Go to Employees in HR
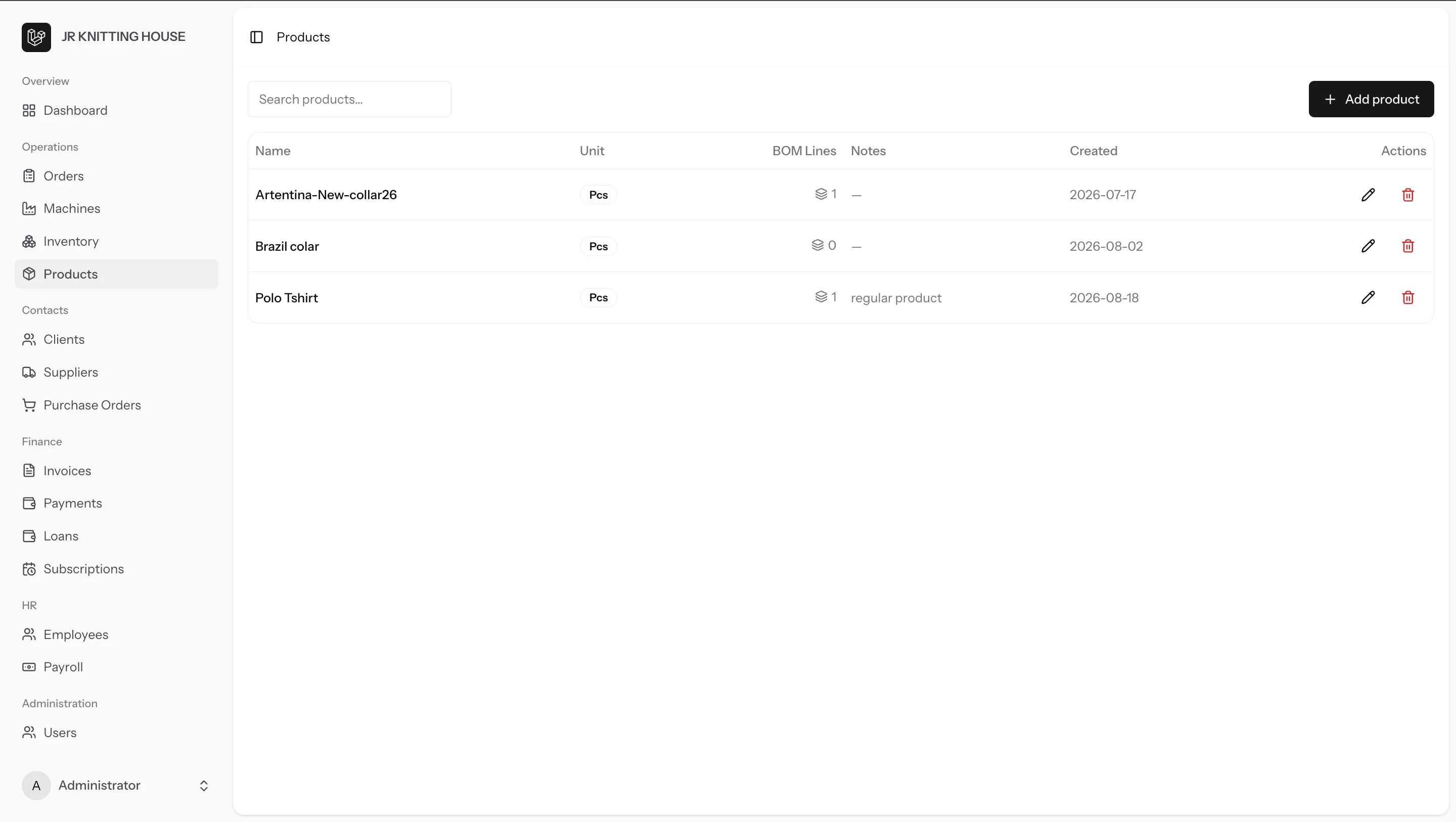Viewport: 1456px width, 822px height. click(116, 634)
